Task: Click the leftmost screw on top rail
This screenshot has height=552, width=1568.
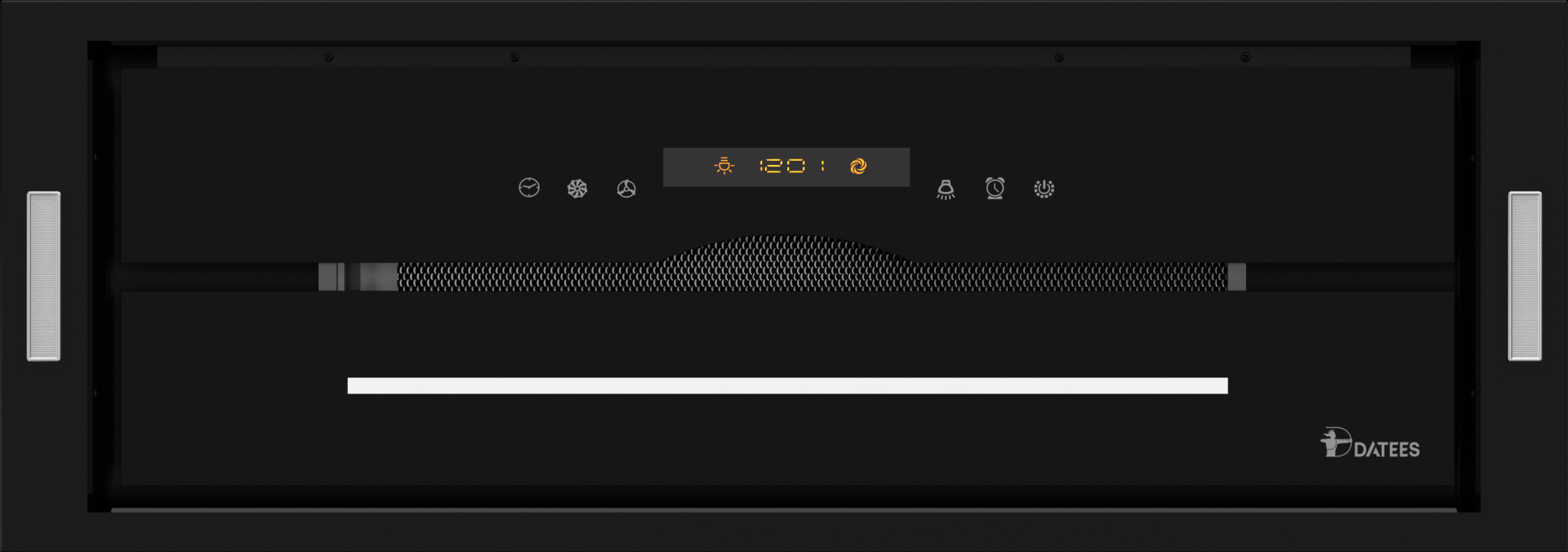Action: click(x=328, y=57)
